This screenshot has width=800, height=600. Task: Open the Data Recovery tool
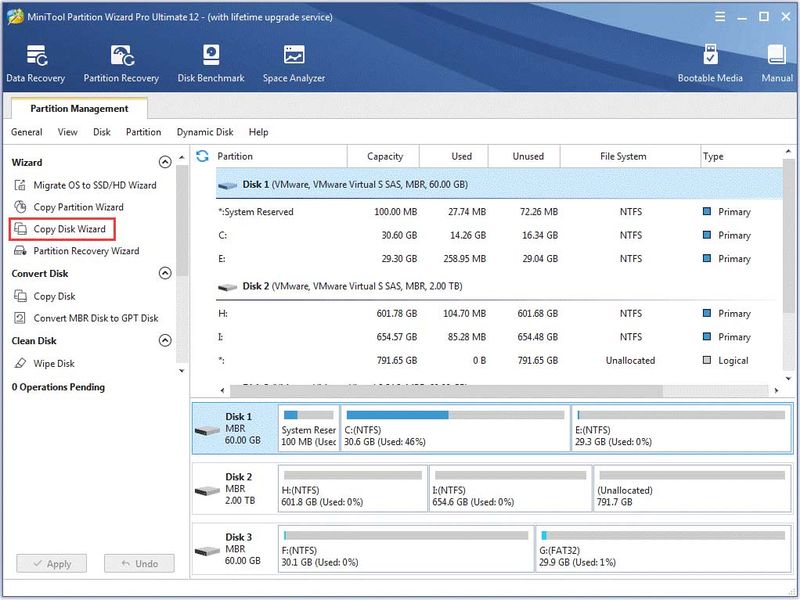(35, 64)
